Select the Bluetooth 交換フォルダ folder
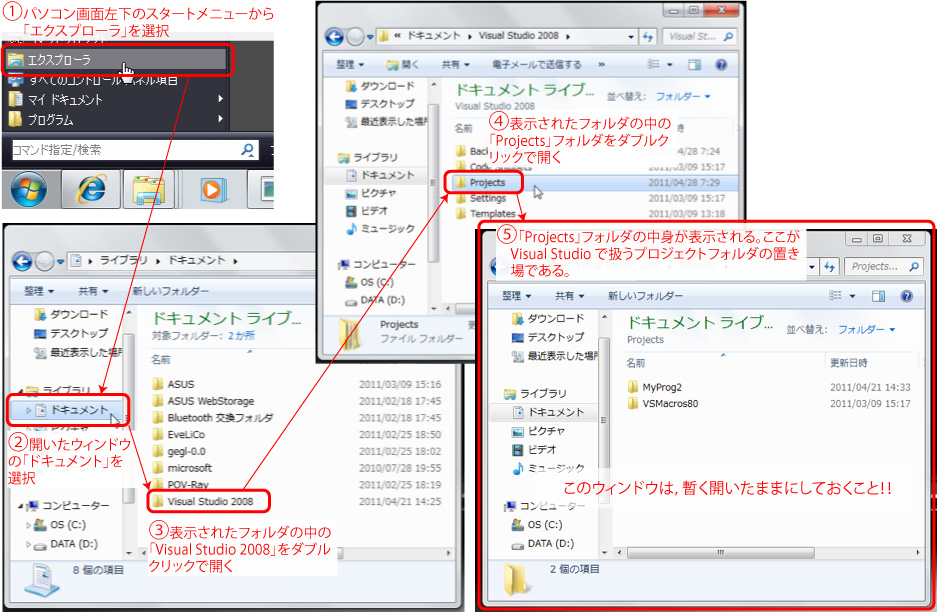937x612 pixels. coord(212,418)
